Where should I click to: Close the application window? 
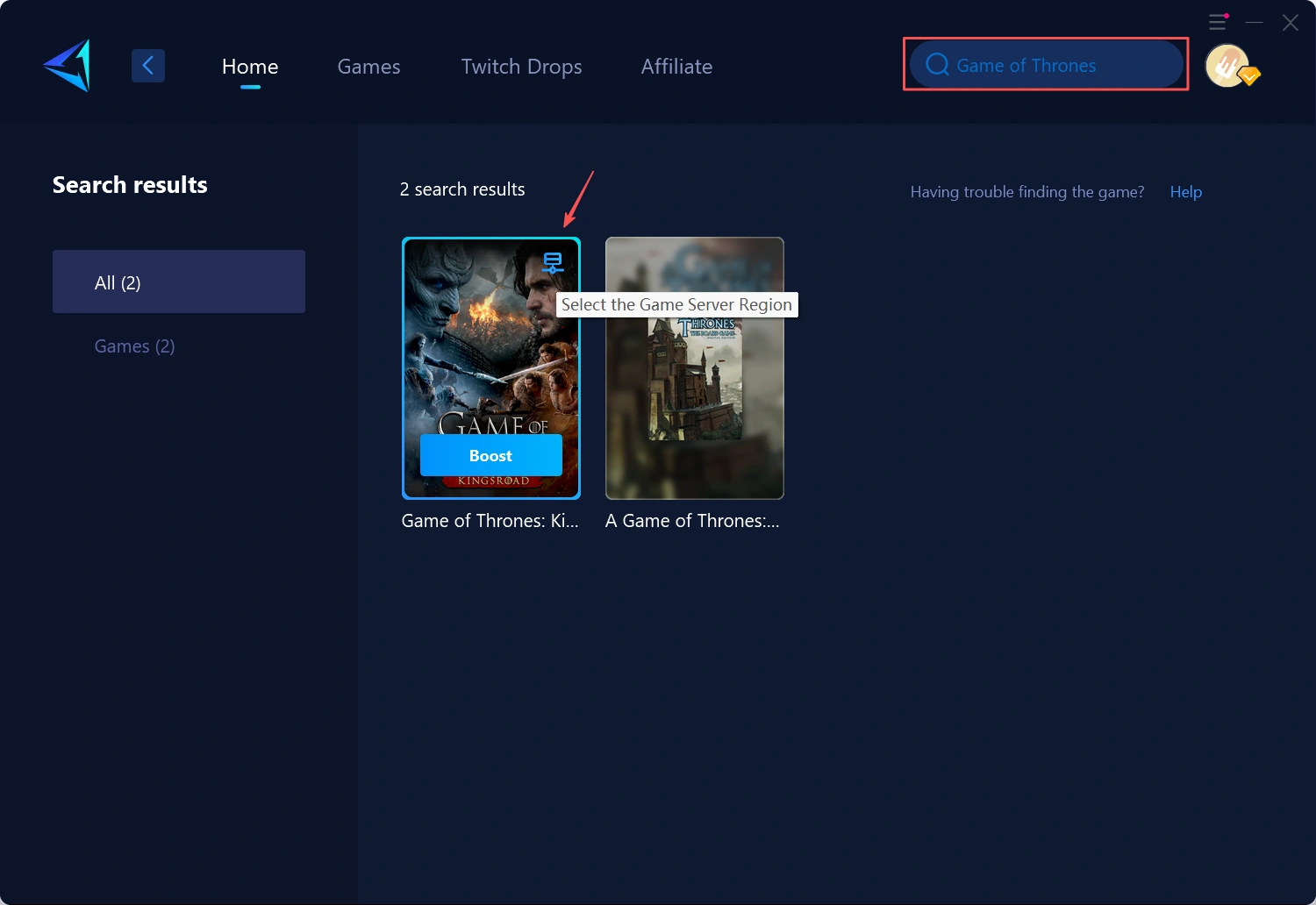pos(1290,23)
